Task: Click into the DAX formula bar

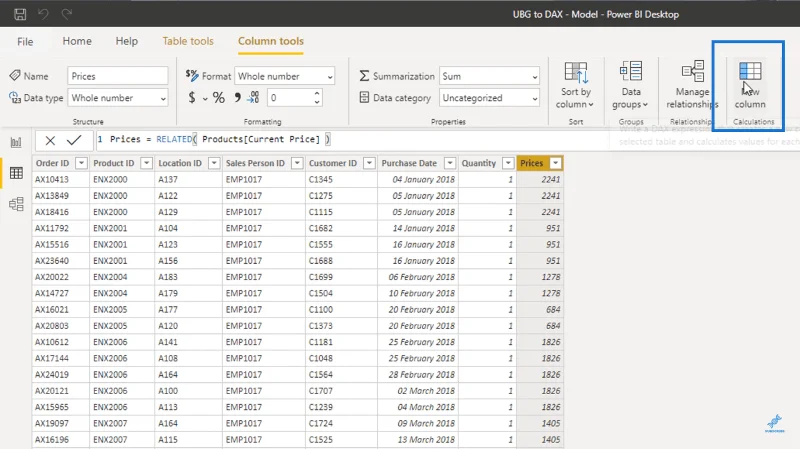Action: pos(352,140)
